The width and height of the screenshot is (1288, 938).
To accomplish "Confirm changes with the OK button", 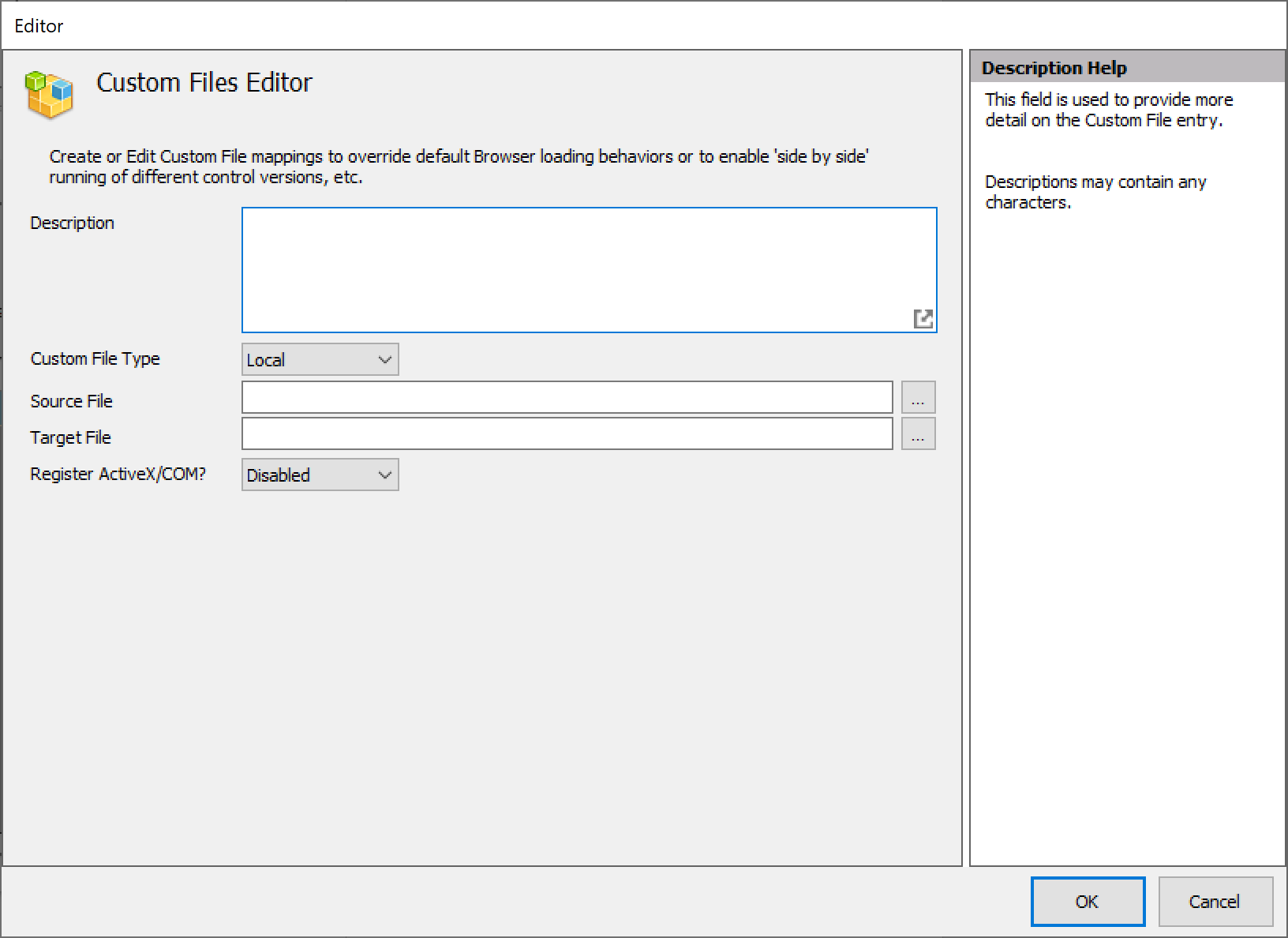I will click(x=1088, y=902).
